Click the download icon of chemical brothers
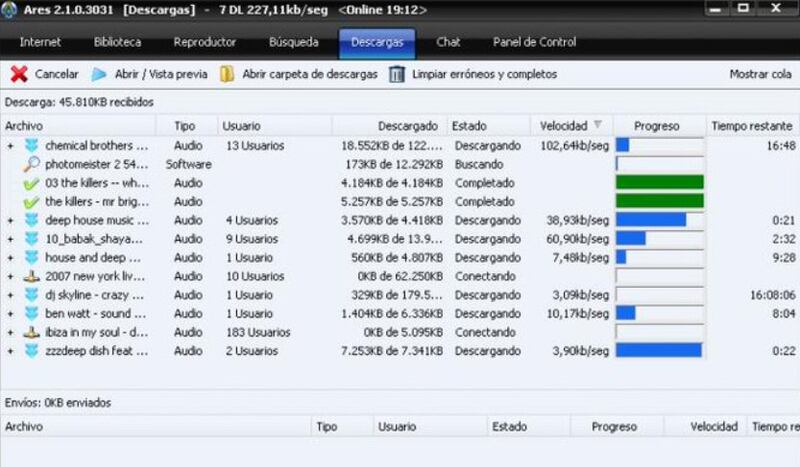This screenshot has width=800, height=467. (32, 146)
